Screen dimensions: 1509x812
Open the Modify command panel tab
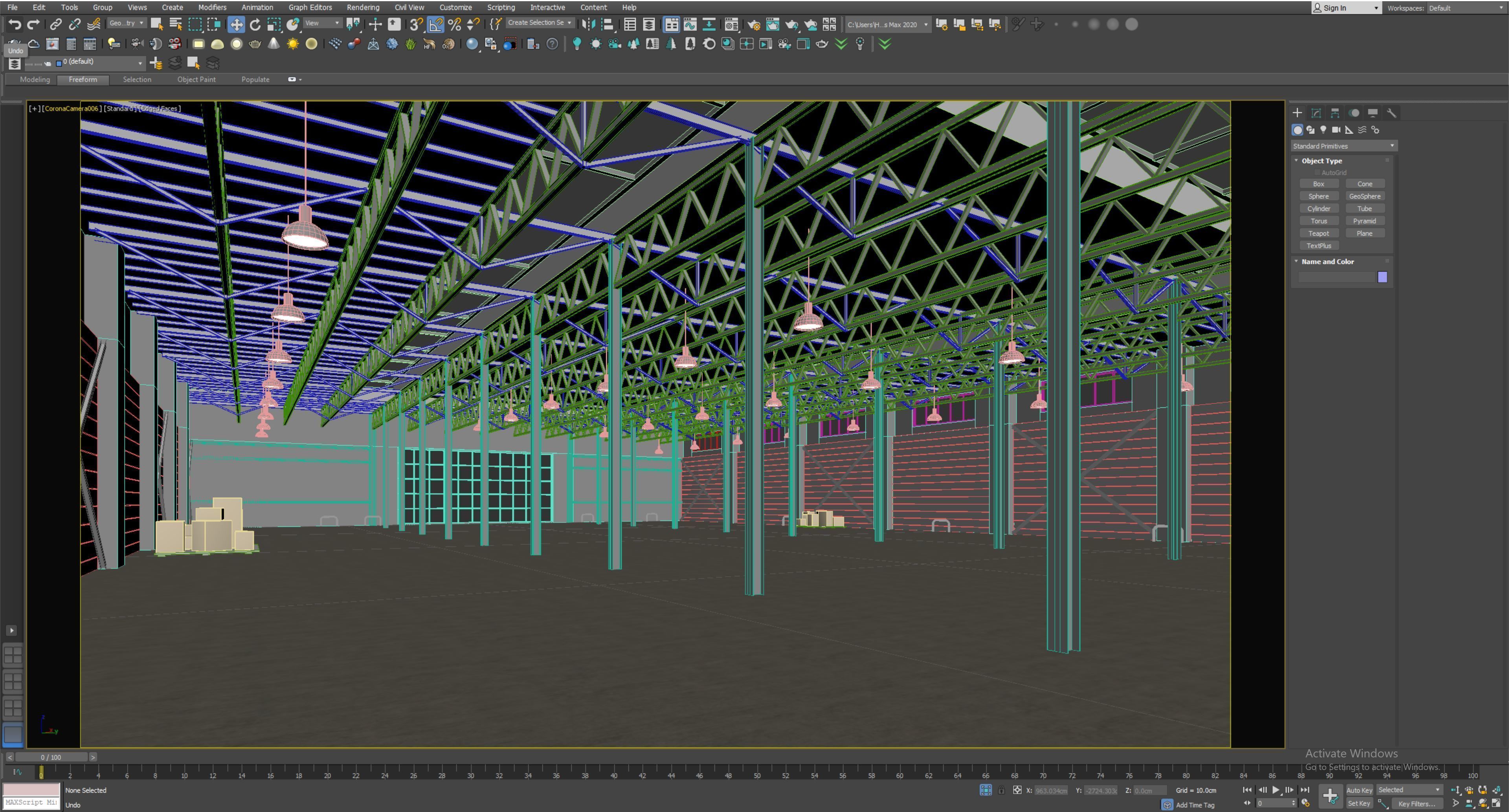[x=1316, y=113]
